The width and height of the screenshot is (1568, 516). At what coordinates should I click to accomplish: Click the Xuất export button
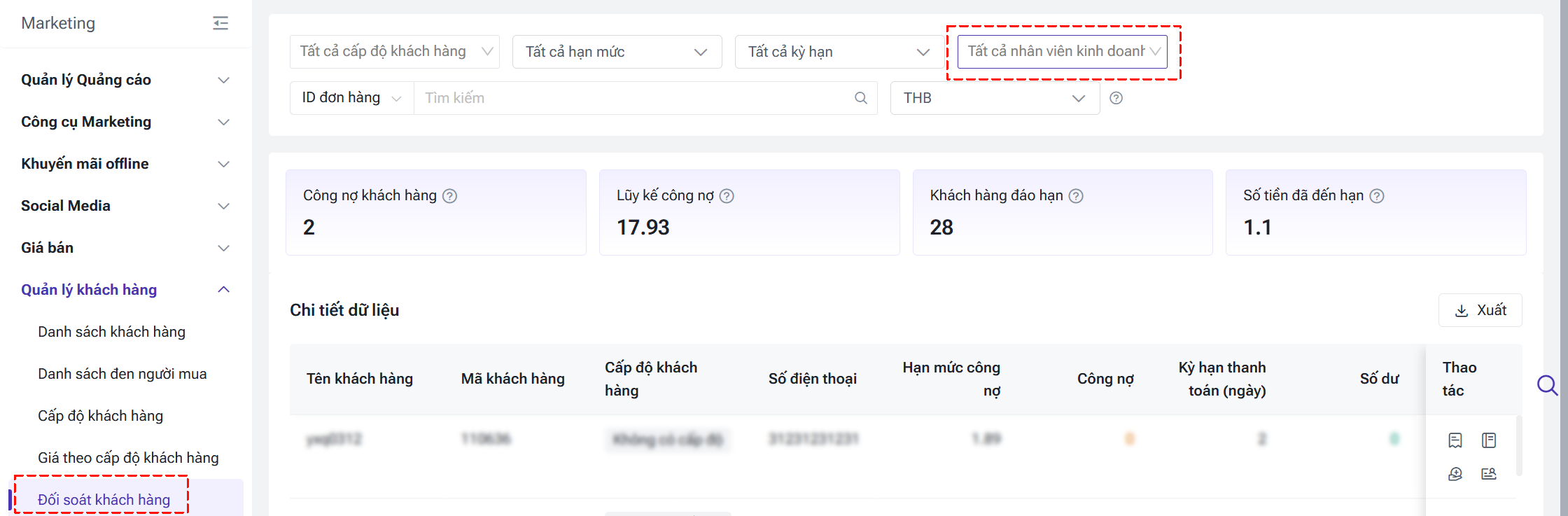[1480, 310]
